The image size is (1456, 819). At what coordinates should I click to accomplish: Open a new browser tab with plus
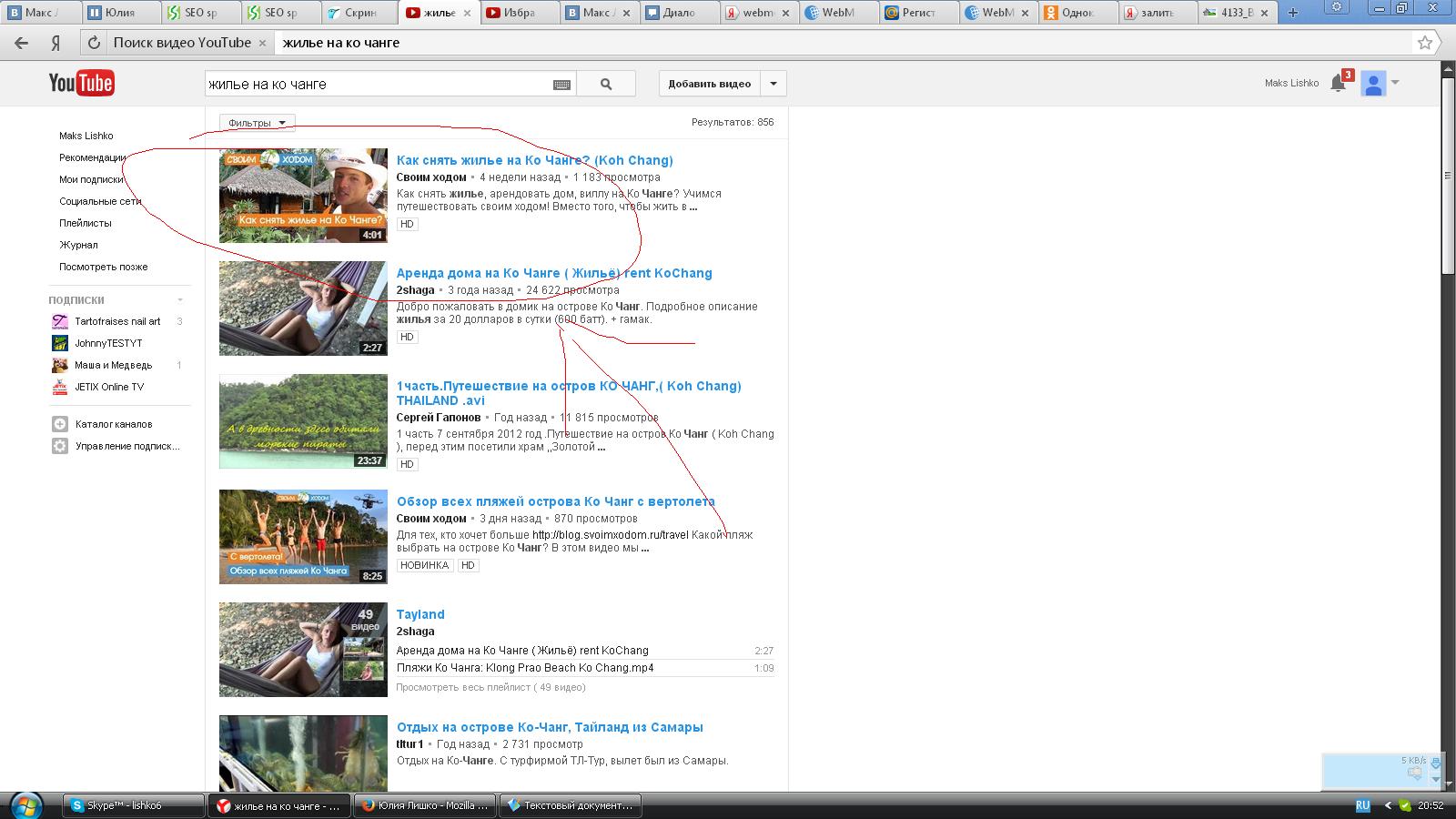[x=1293, y=13]
